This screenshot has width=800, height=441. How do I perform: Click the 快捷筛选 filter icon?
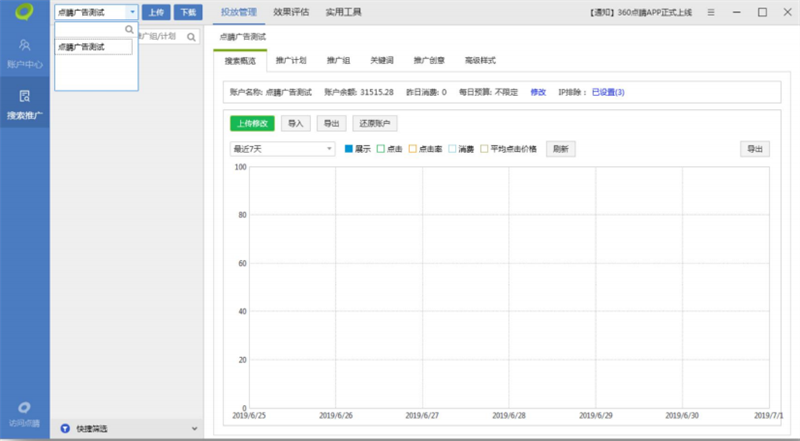[x=66, y=429]
